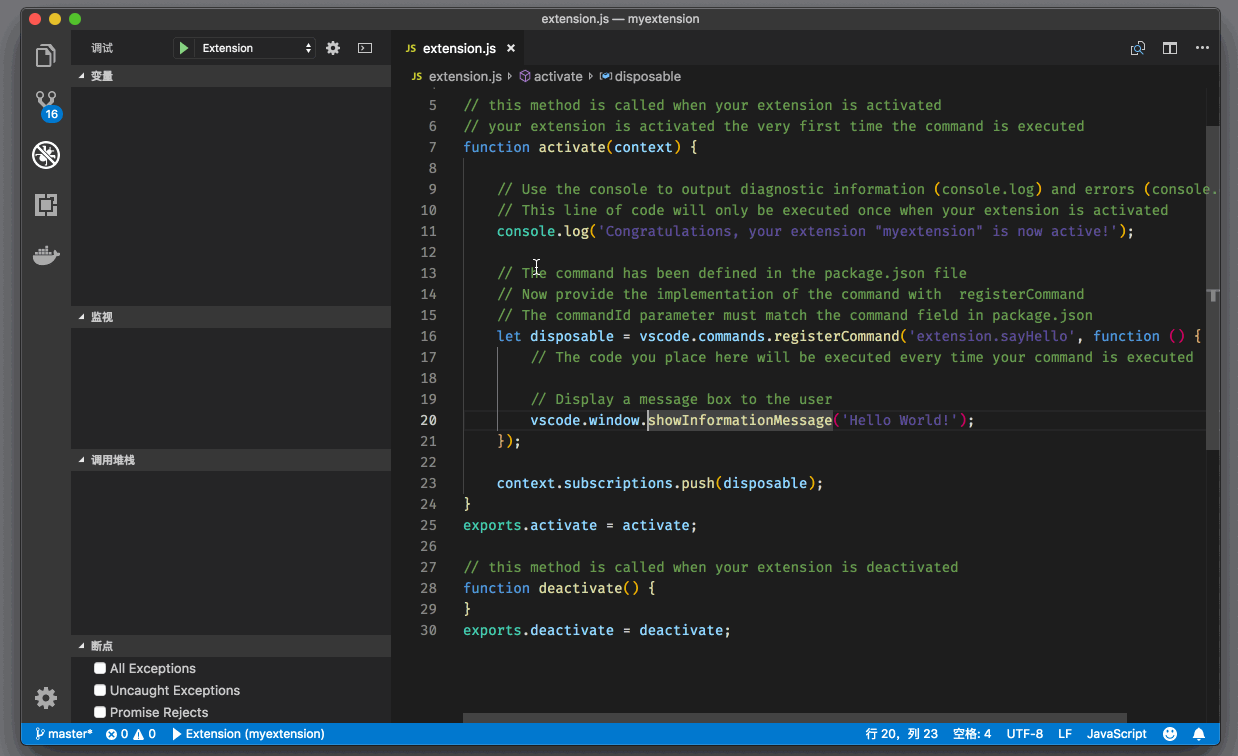Open the Explorer files icon
The width and height of the screenshot is (1238, 756).
[46, 56]
